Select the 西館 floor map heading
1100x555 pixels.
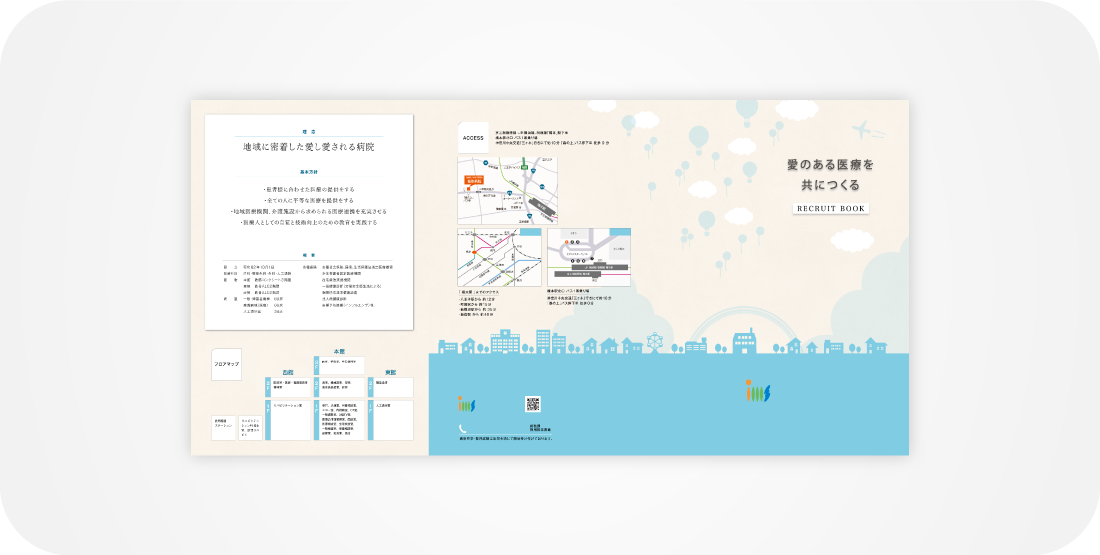(288, 371)
